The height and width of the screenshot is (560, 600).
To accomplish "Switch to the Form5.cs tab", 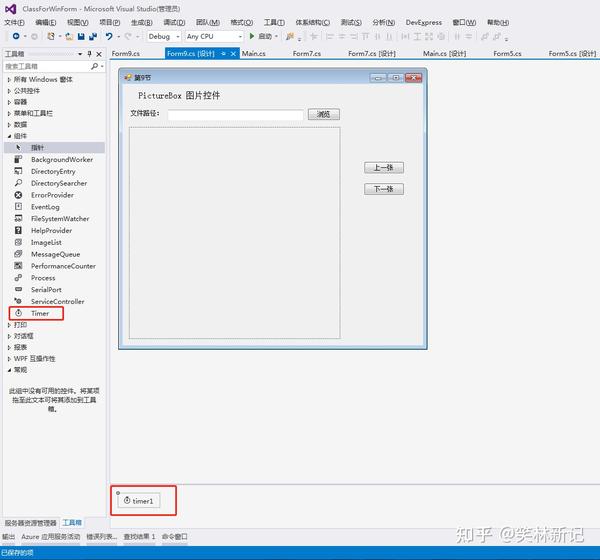I will [x=507, y=54].
